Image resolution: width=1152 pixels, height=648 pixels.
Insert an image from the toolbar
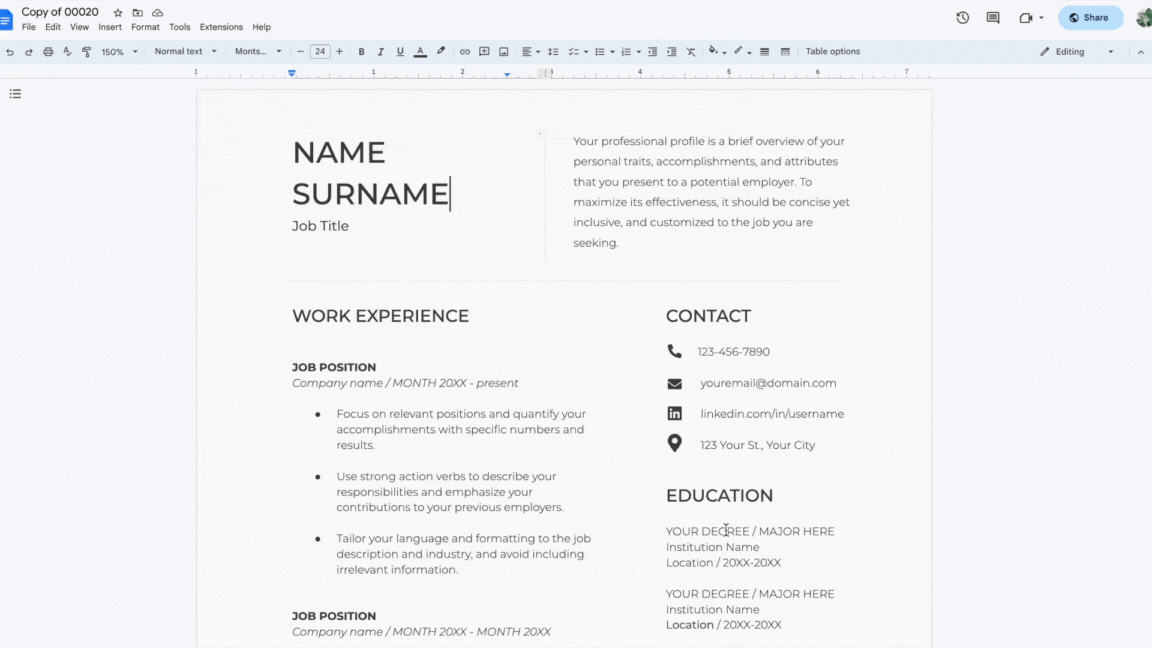pos(503,51)
